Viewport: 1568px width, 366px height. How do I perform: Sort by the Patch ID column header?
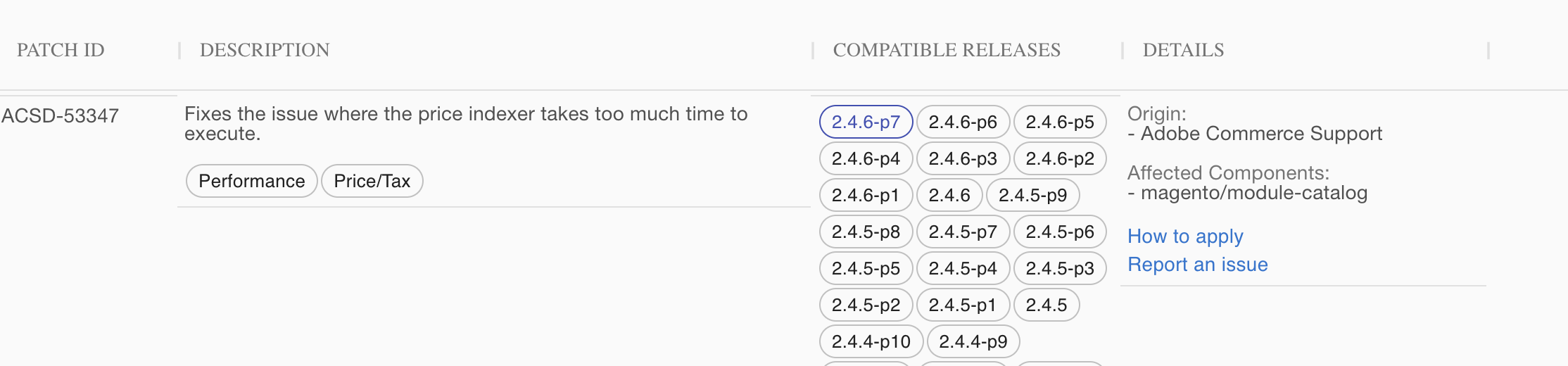61,50
